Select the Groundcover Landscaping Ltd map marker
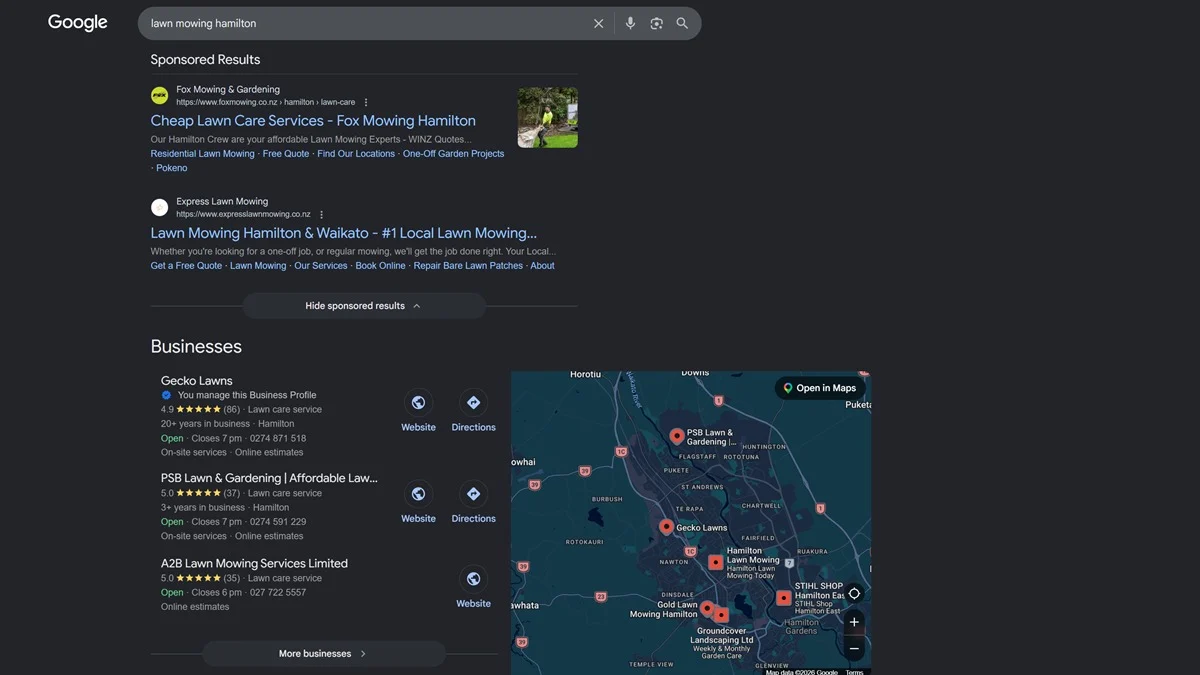Image resolution: width=1200 pixels, height=675 pixels. tap(721, 615)
